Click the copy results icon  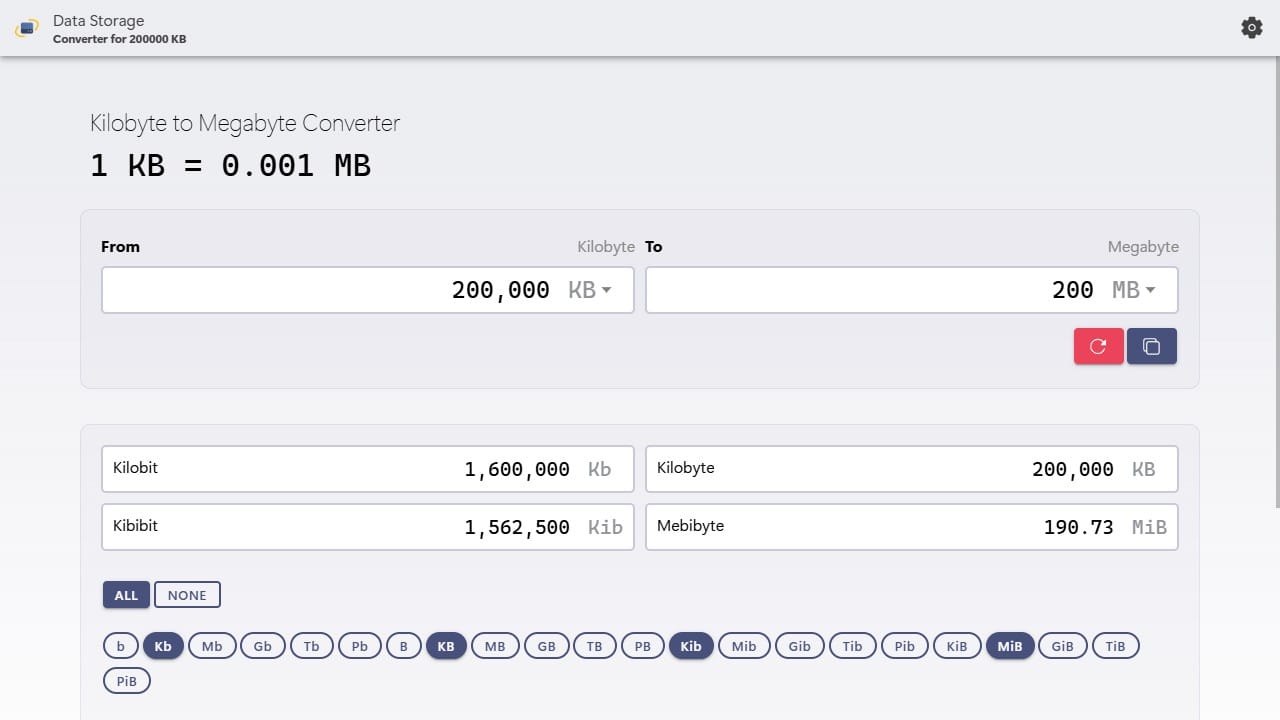1152,345
